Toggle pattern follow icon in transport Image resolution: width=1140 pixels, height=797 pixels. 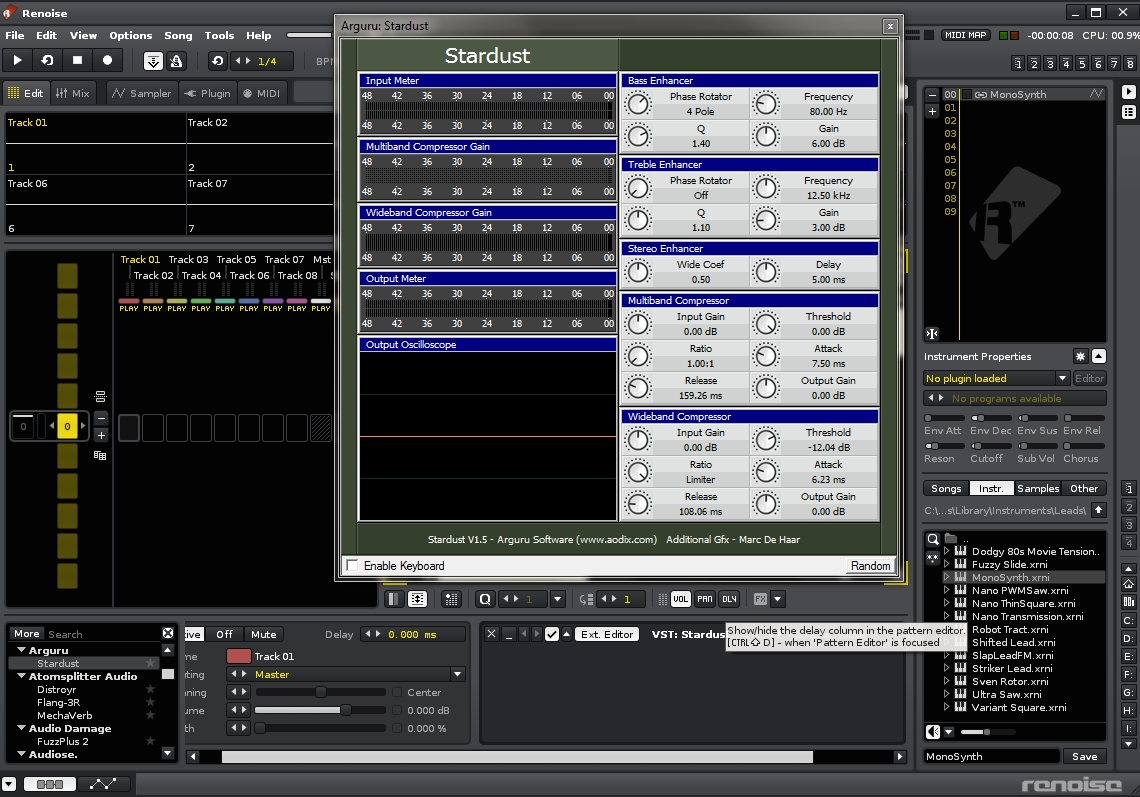click(153, 61)
